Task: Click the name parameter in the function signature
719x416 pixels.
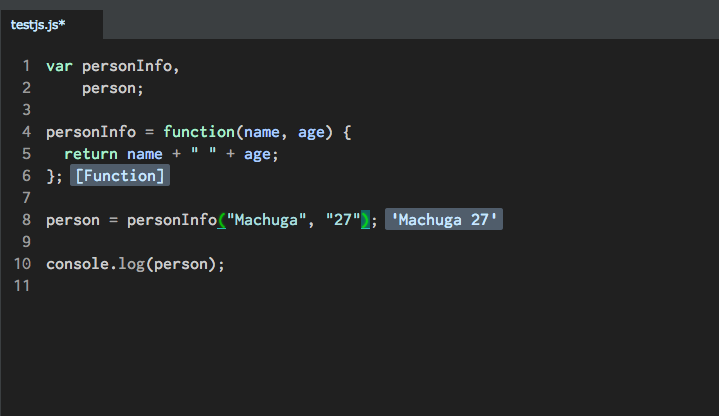Action: point(261,132)
